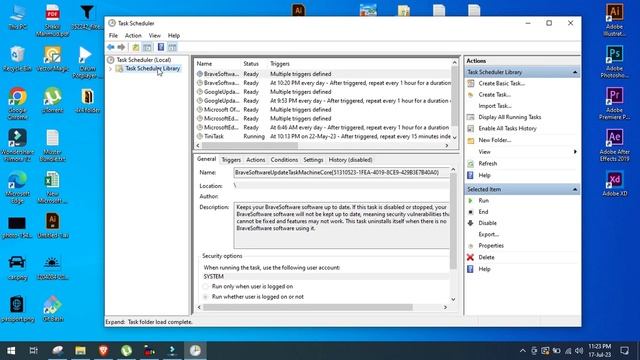Open Recycle Bin desktop icon
Screen dimensions: 640x360
pos(17,59)
